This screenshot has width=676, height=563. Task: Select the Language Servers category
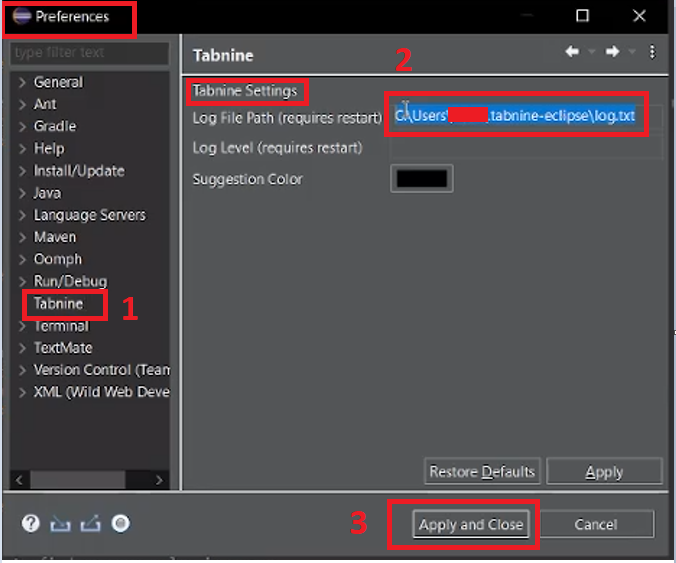coord(90,215)
